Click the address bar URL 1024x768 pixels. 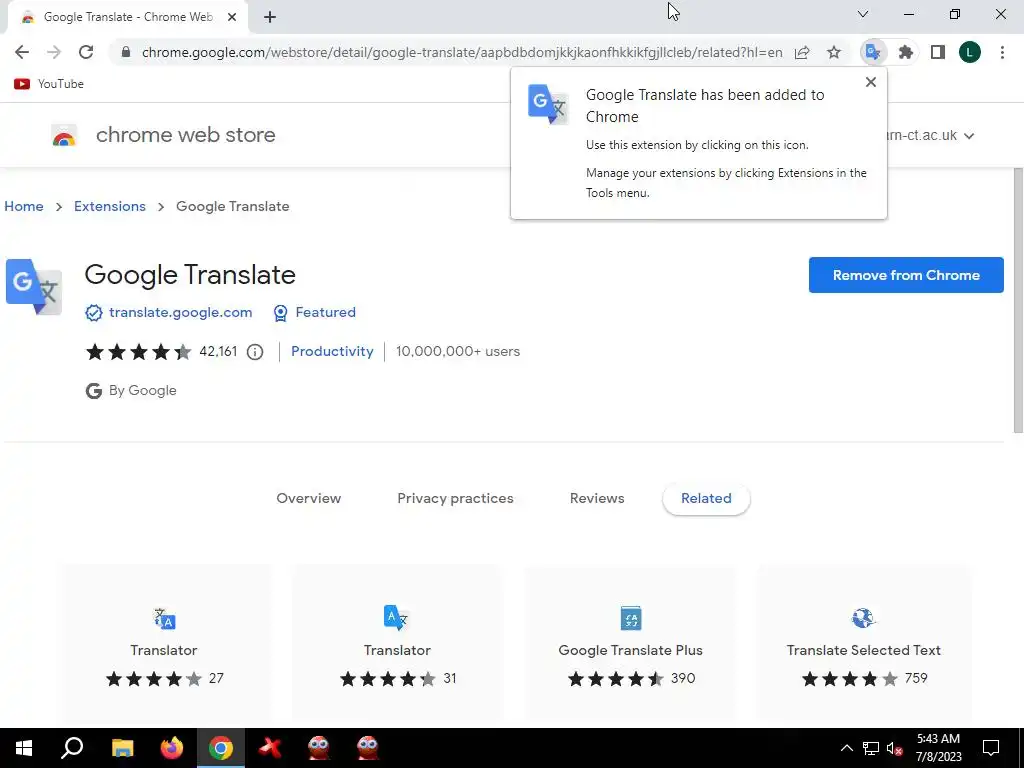pos(462,52)
